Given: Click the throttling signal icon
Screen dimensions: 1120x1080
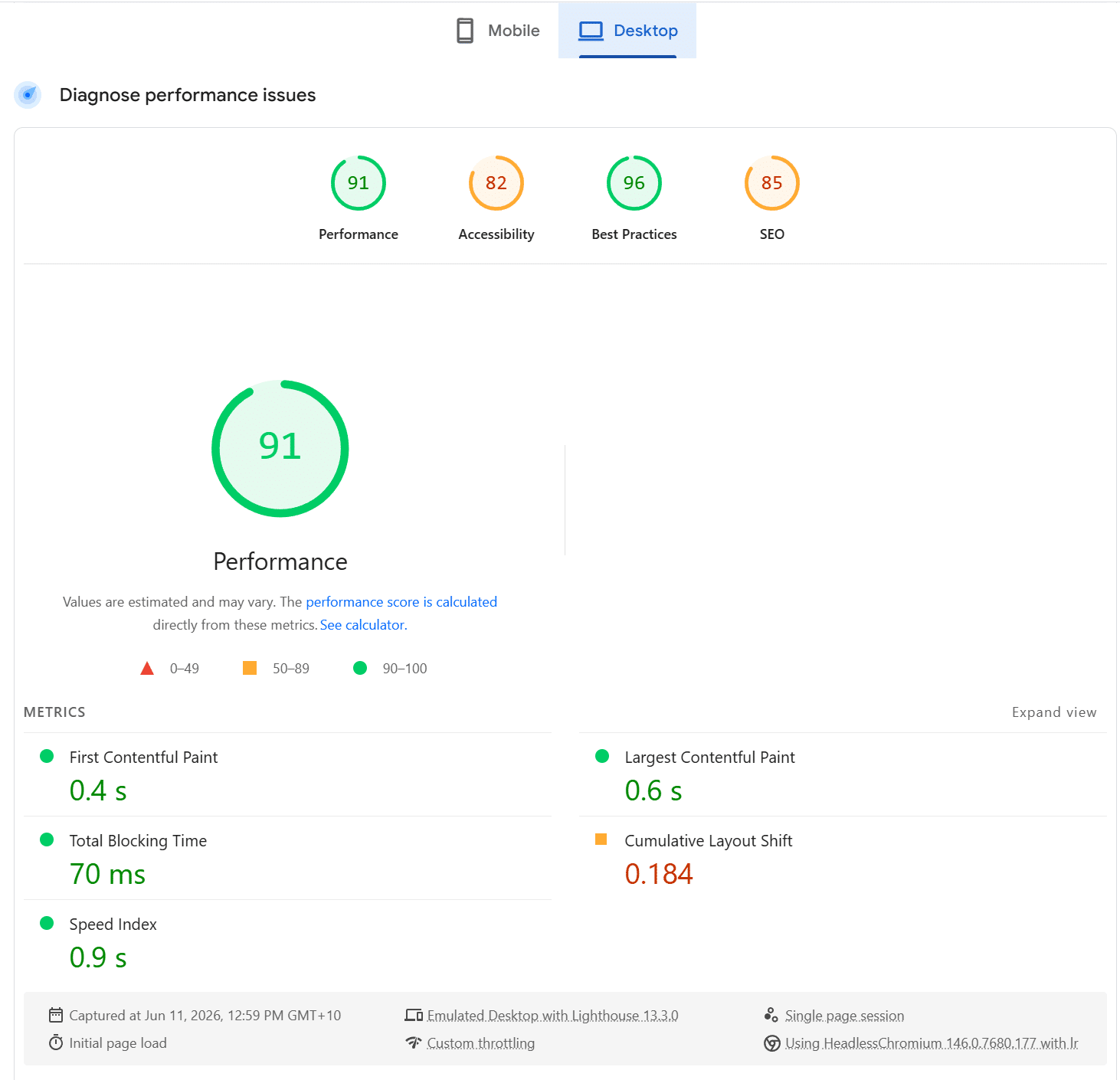Looking at the screenshot, I should coord(414,1042).
